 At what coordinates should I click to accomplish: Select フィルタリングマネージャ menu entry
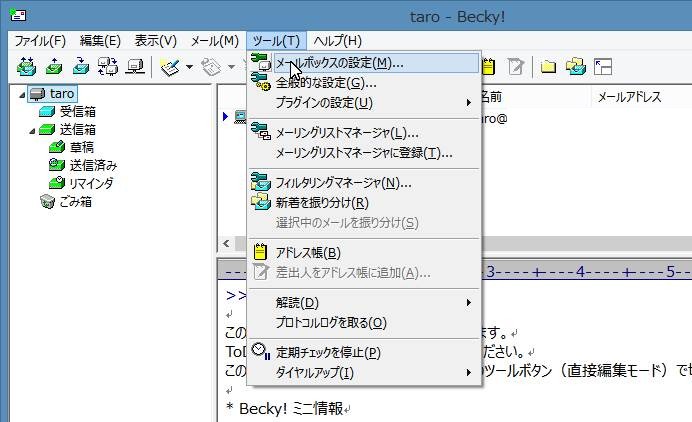click(x=343, y=182)
